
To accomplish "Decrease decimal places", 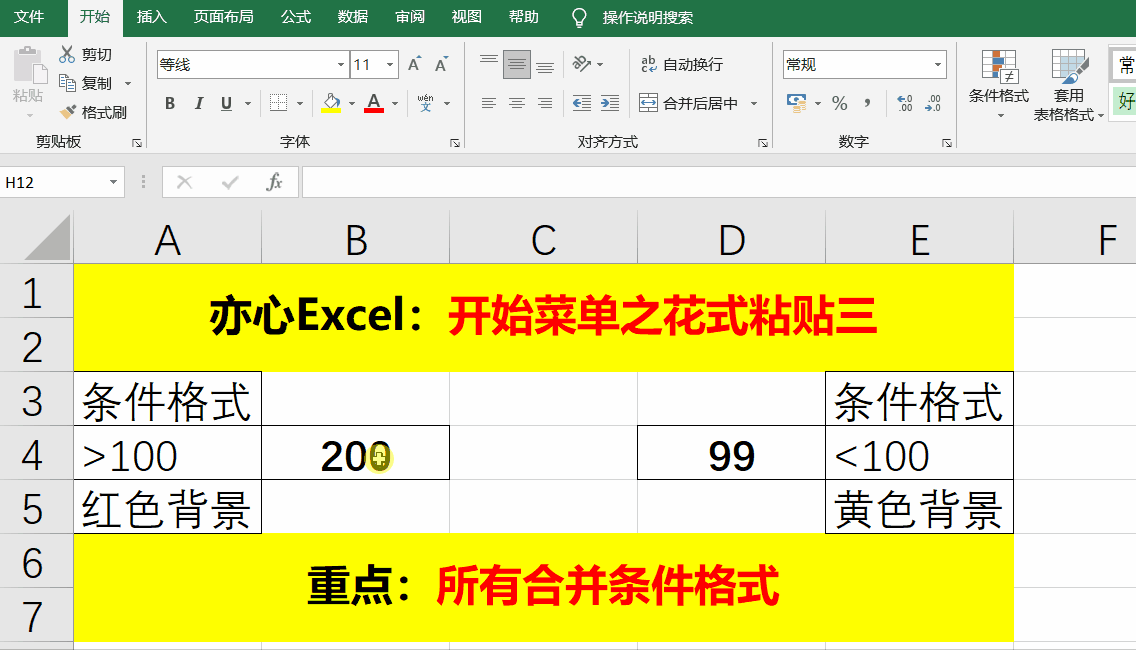I will pos(933,104).
